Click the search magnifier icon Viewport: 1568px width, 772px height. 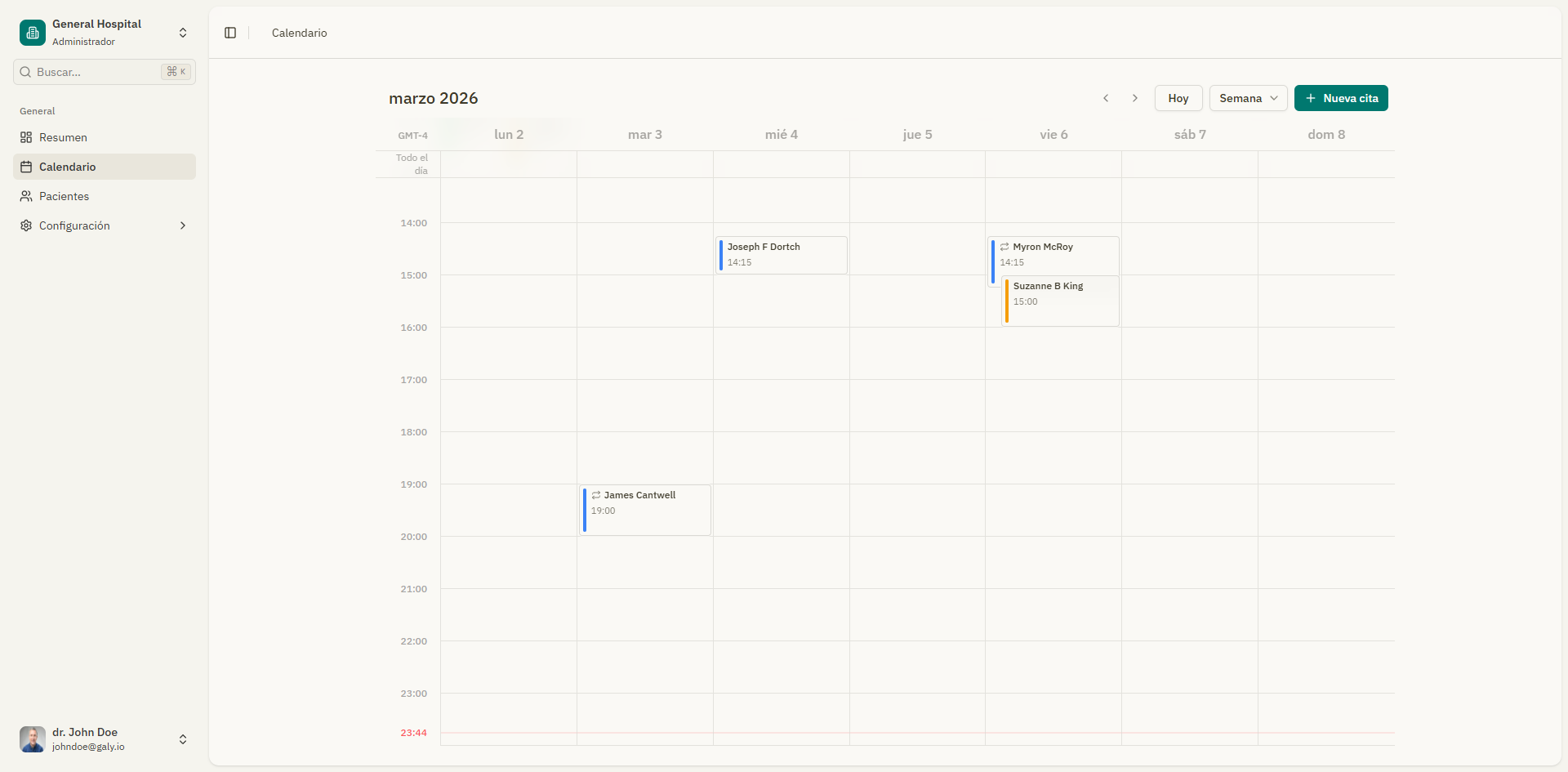click(25, 72)
